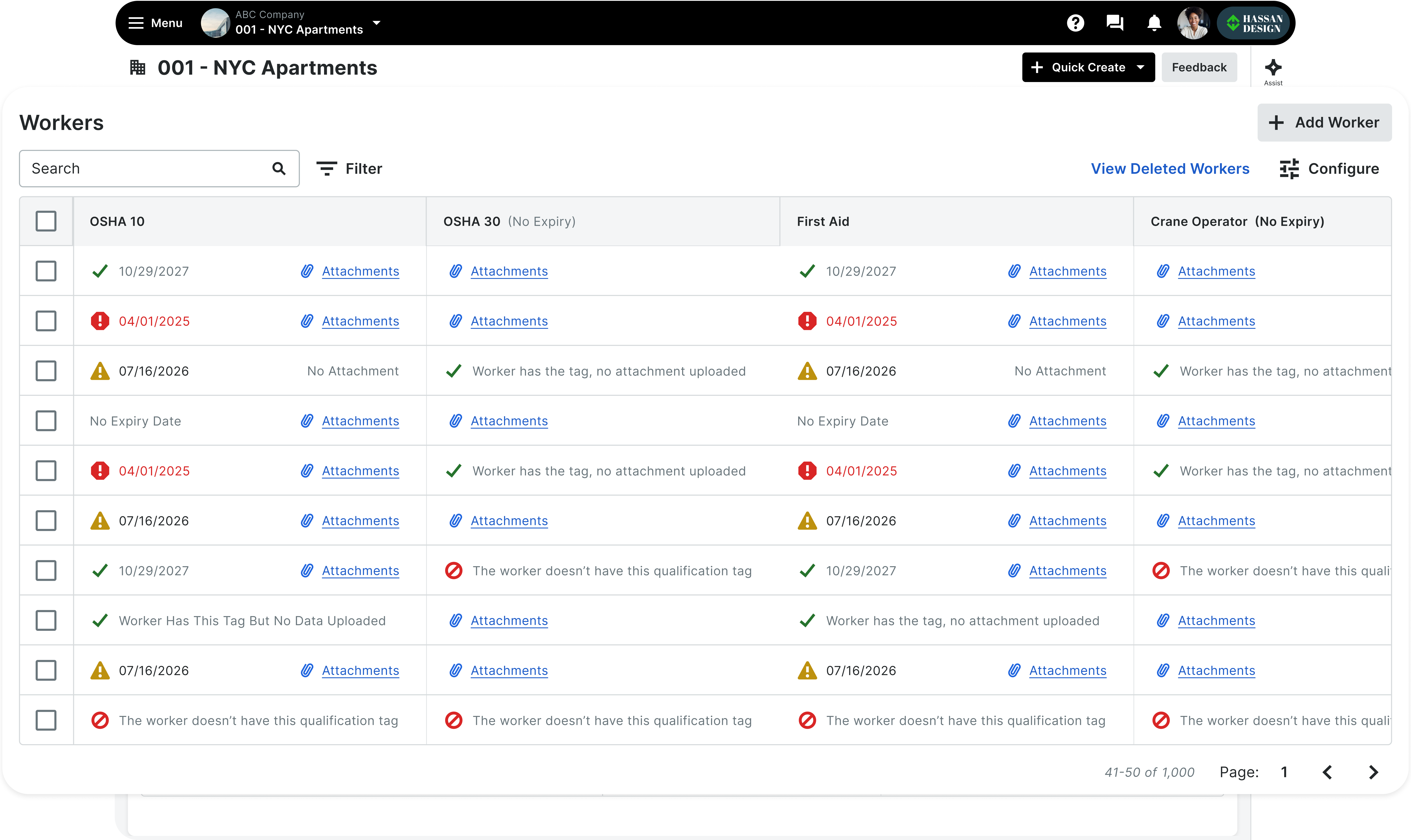Click the Add Worker button

[x=1324, y=122]
